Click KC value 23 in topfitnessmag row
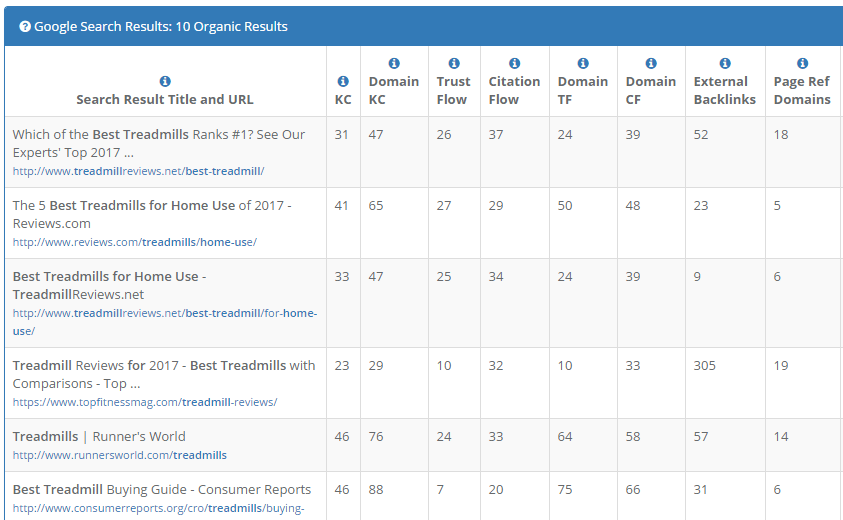This screenshot has width=843, height=520. point(341,366)
